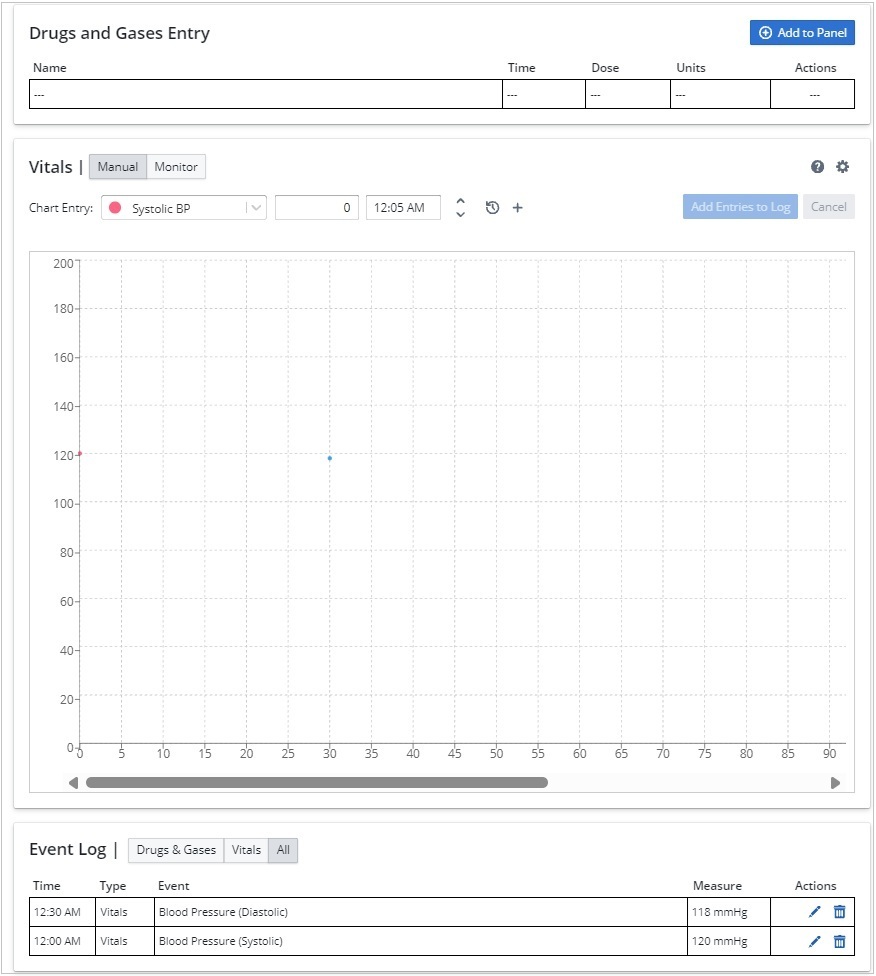Show All events in Event Log
The image size is (876, 976).
tap(283, 851)
